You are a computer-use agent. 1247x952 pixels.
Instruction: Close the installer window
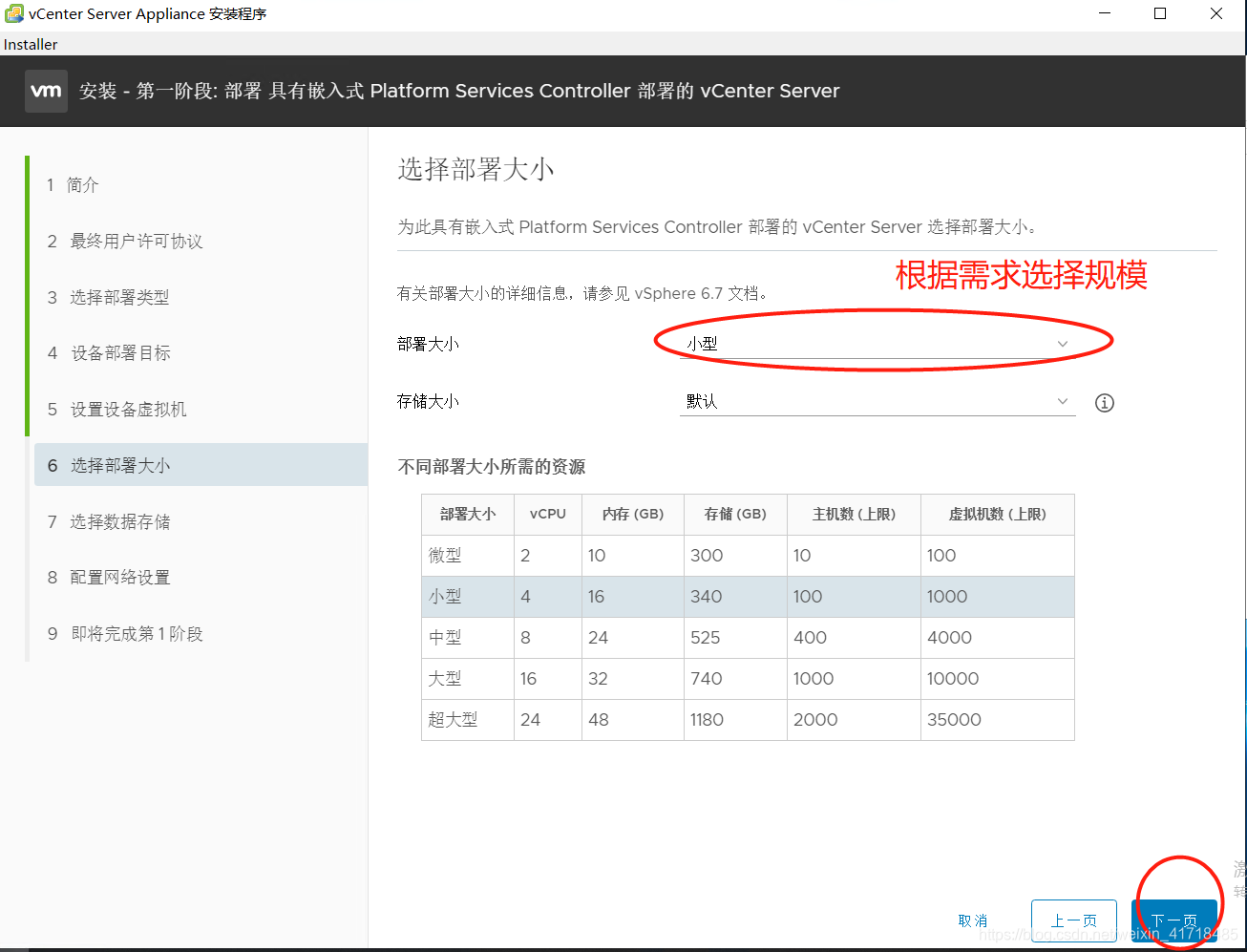(1216, 13)
